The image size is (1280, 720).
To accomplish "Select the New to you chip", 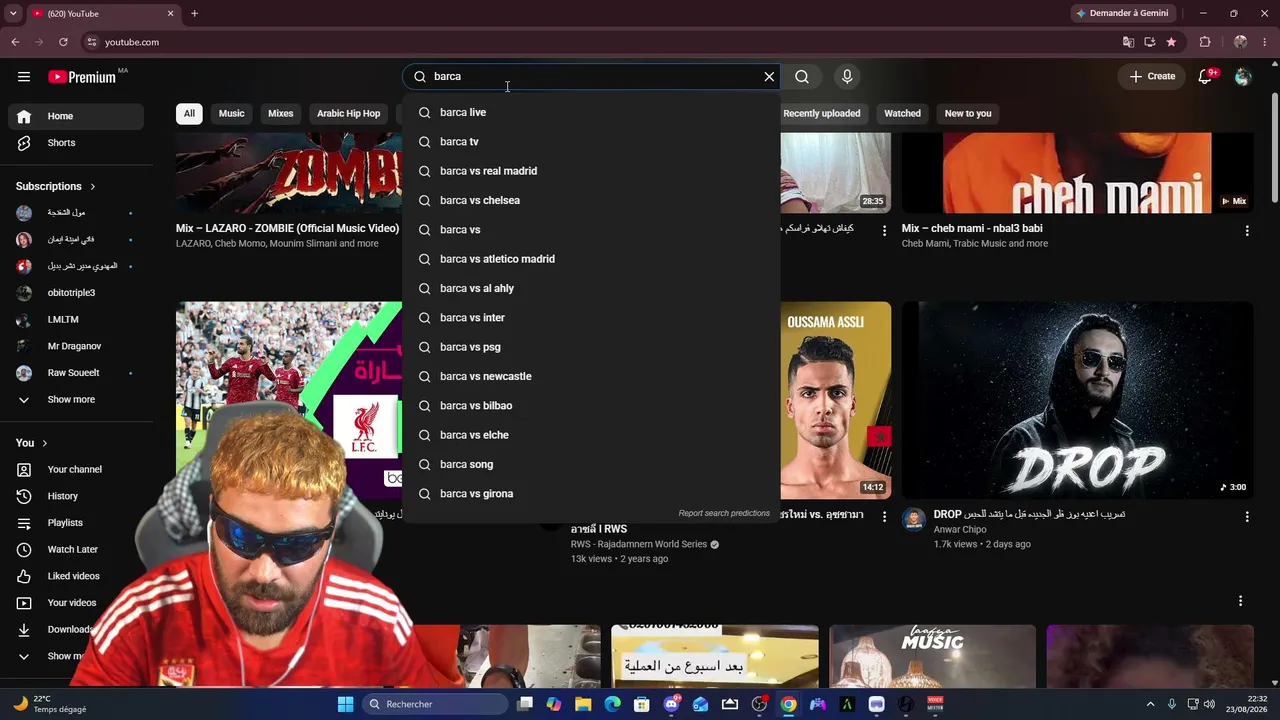I will 968,114.
